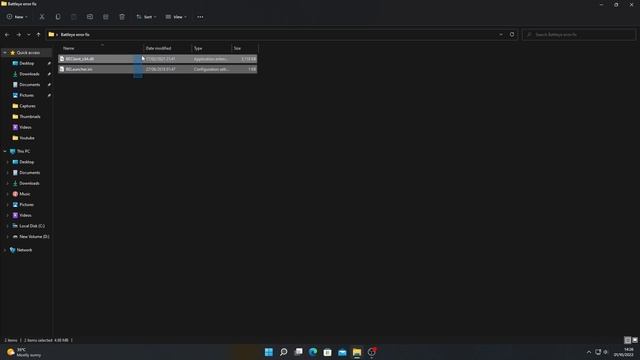The width and height of the screenshot is (640, 360).
Task: Click the Delete trash bin icon
Action: (x=122, y=17)
